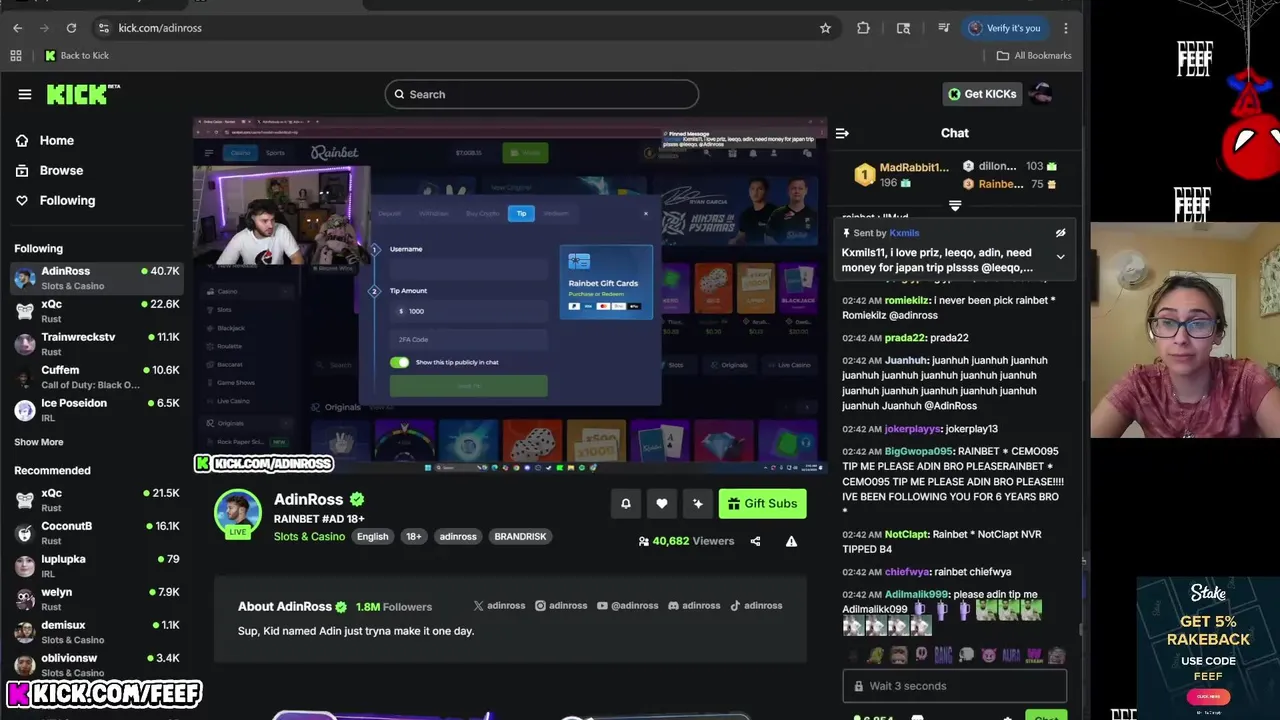Open CoconutB recommended channel
The width and height of the screenshot is (1280, 720).
click(97, 533)
